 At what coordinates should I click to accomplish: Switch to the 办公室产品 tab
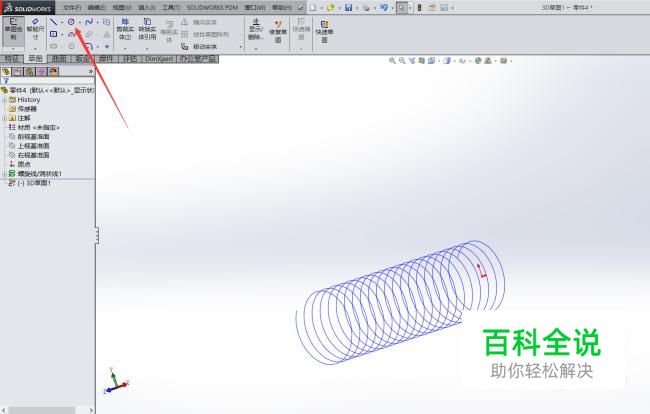(198, 59)
